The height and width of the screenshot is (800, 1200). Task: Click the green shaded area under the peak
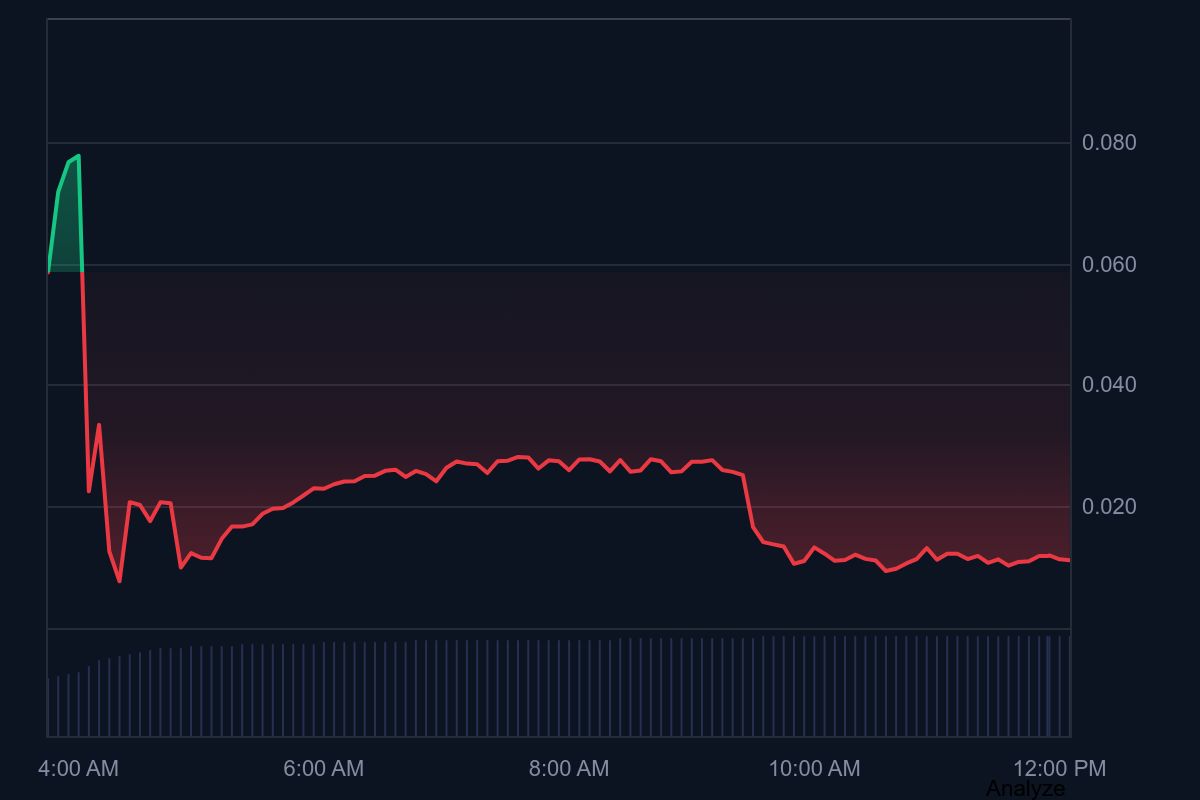click(65, 240)
